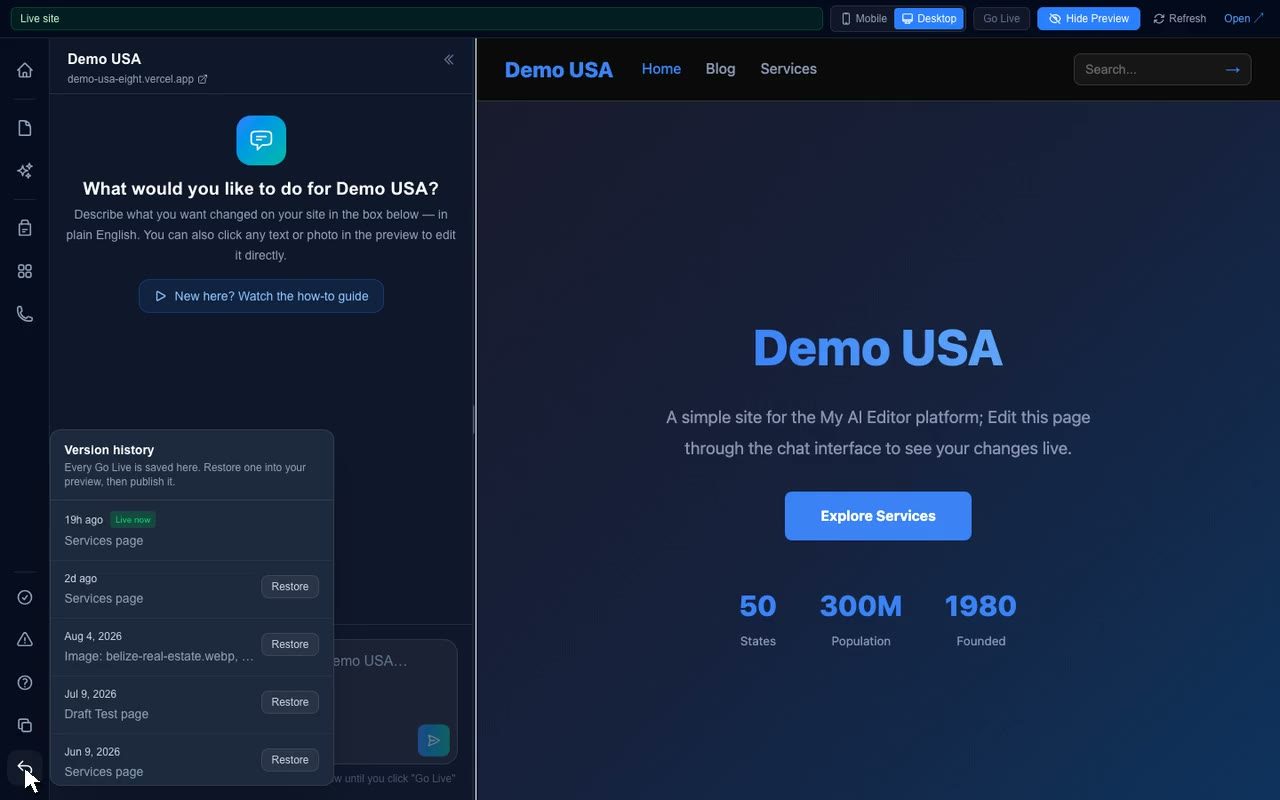Viewport: 1280px width, 800px height.
Task: Click the phone icon in sidebar
Action: 25,314
